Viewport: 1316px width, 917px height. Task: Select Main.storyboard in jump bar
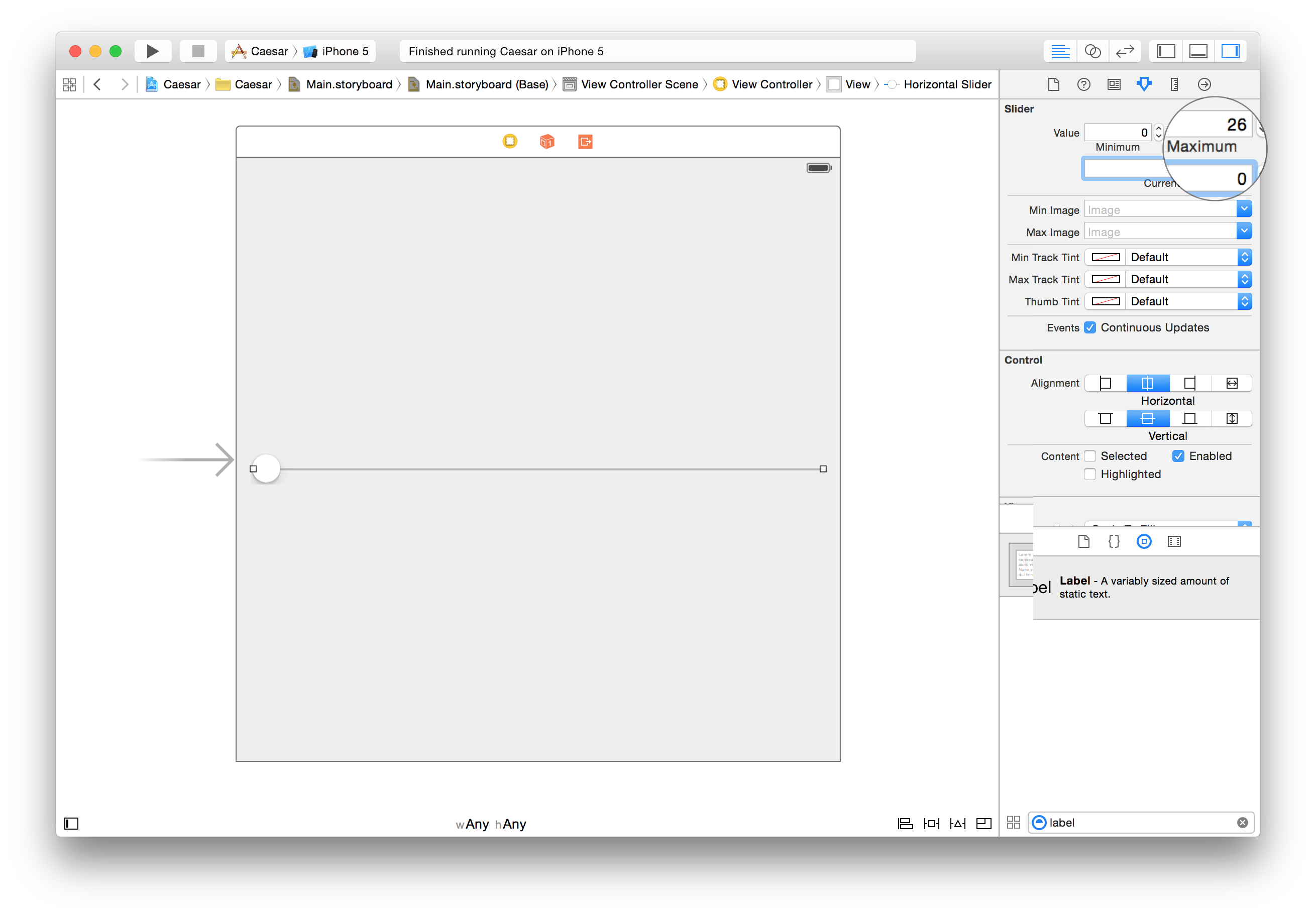[x=341, y=85]
